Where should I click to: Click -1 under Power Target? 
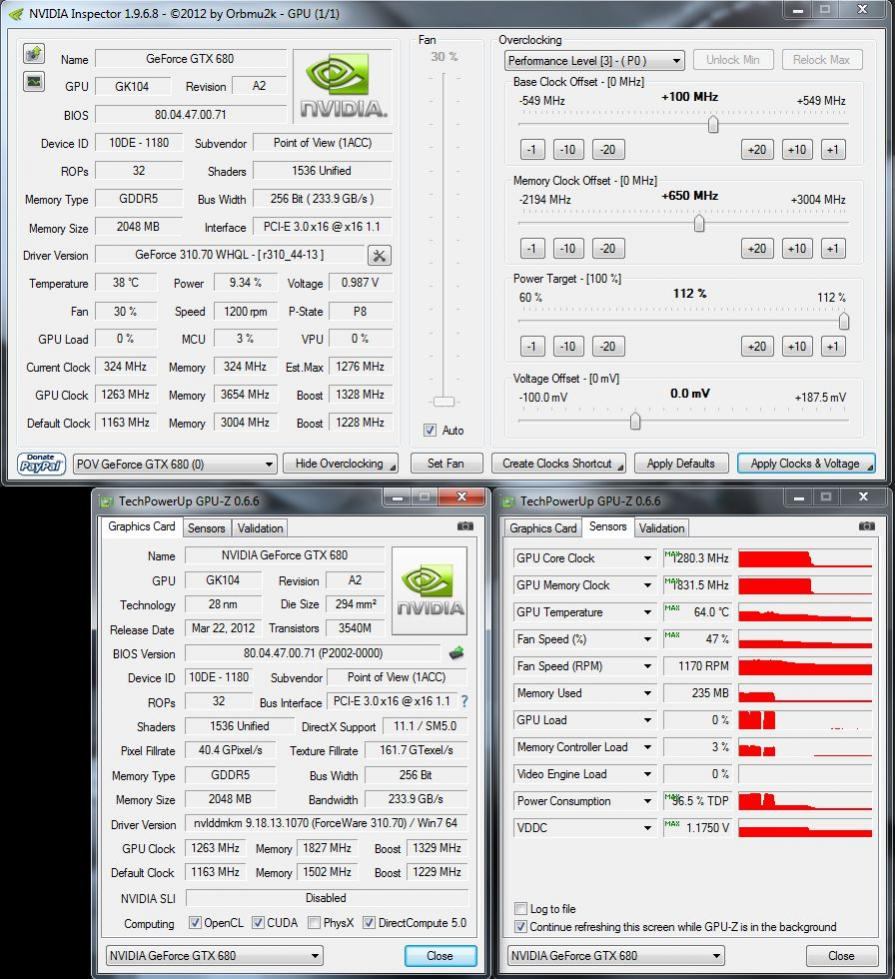(532, 347)
